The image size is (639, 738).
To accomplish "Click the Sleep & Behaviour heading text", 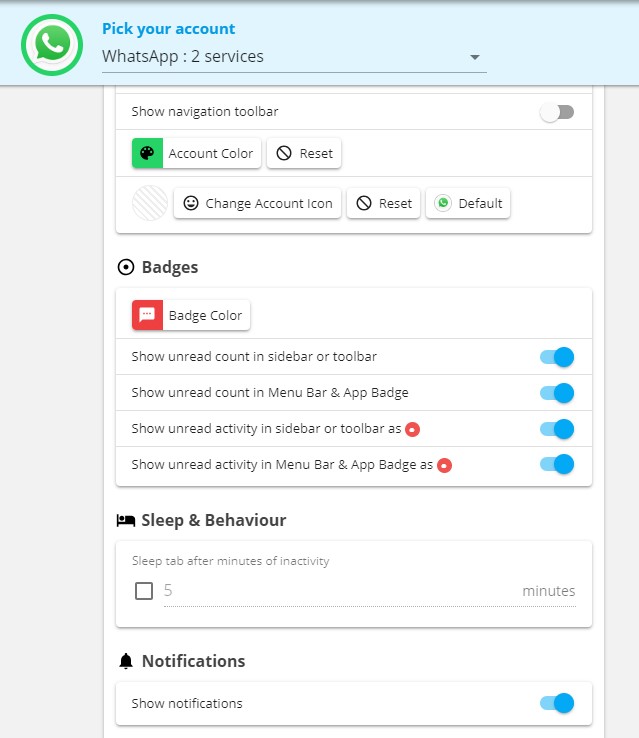I will (214, 520).
